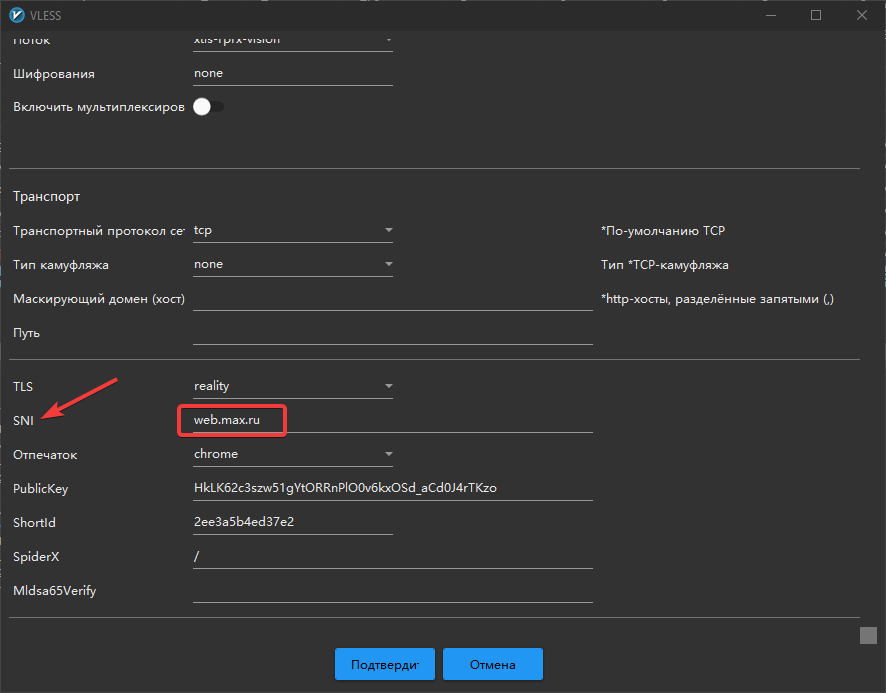Screen dimensions: 886x693
Task: Click the encryption field with none
Action: point(293,74)
